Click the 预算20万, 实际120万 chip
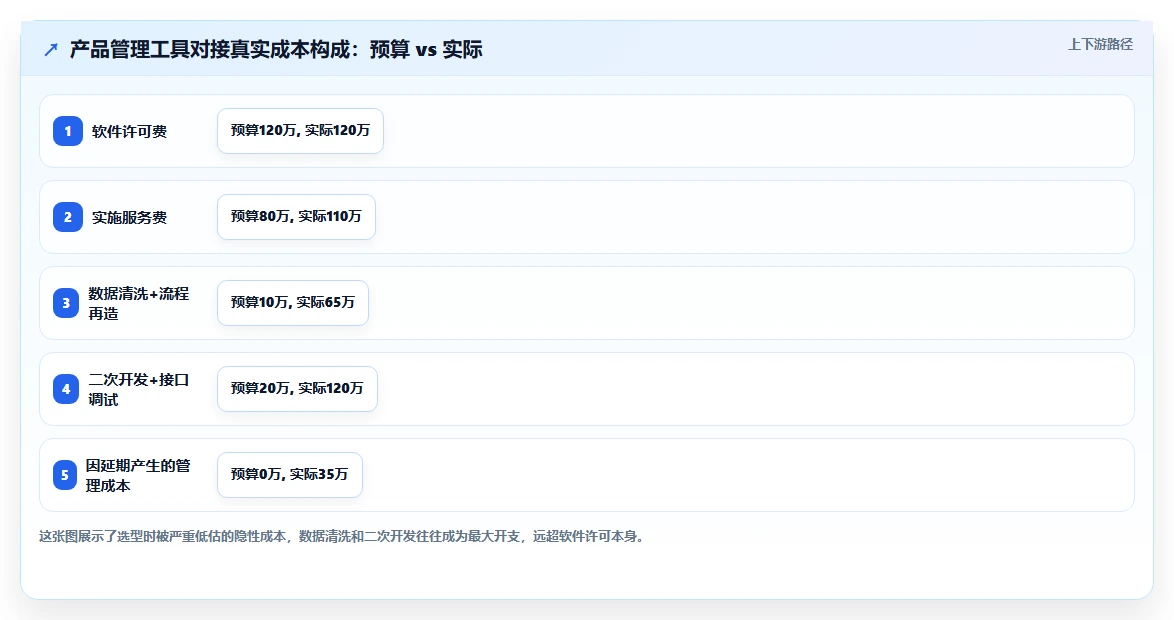The image size is (1174, 620). 297,389
